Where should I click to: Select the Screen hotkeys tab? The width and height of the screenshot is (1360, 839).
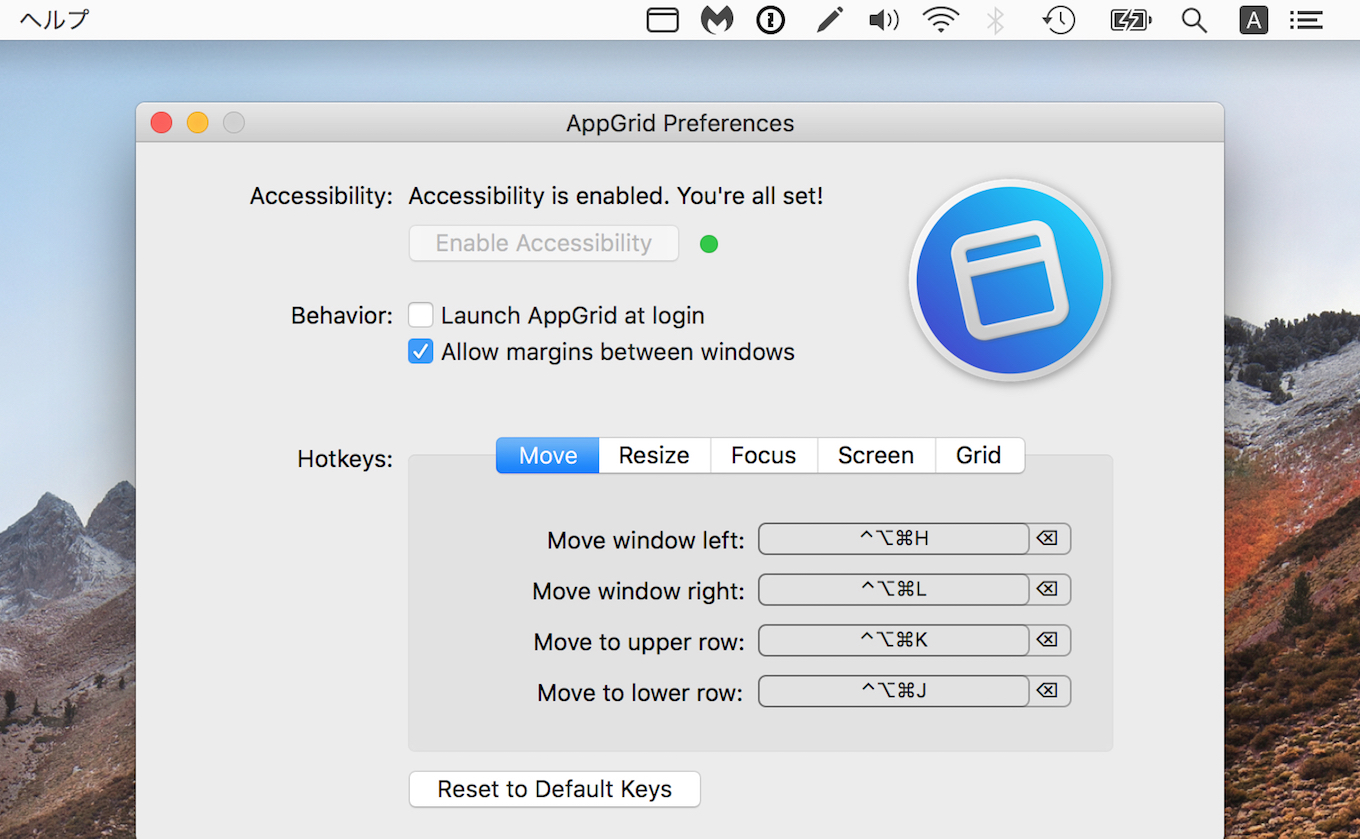[x=876, y=455]
